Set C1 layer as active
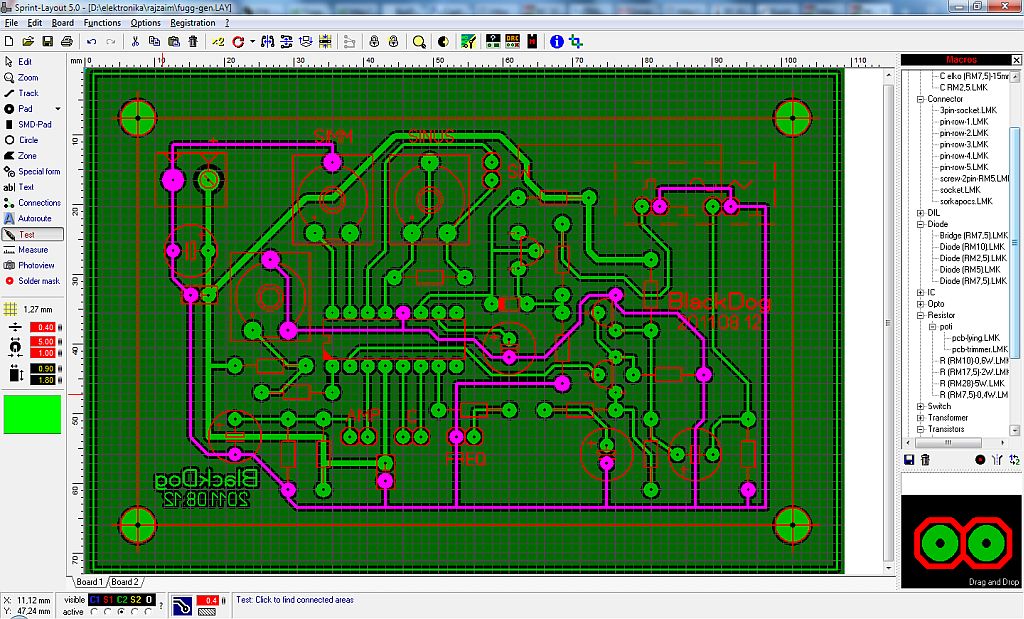Screen dimensions: 1024x619 (95, 611)
